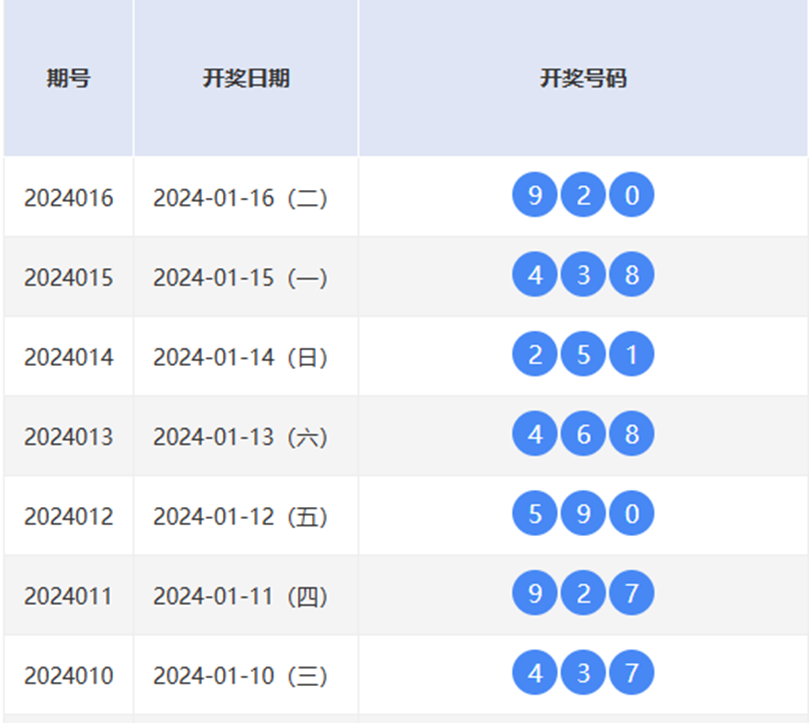Click ball 6 in issue 2024013 row
The width and height of the screenshot is (809, 723).
(x=583, y=435)
